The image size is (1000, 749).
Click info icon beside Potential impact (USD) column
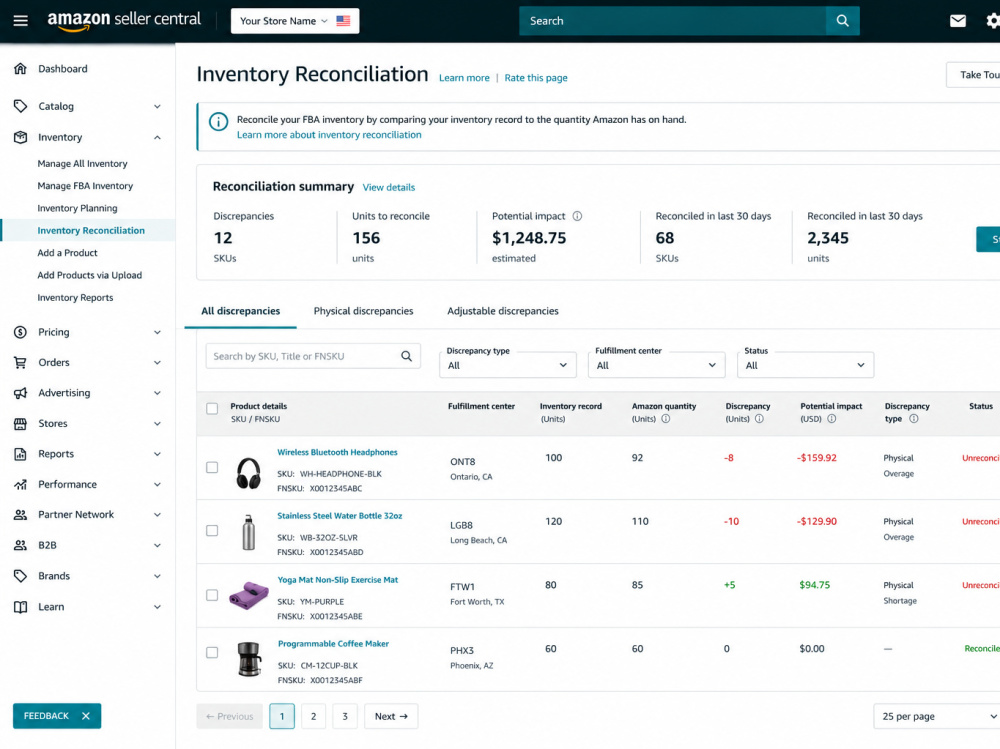click(832, 419)
